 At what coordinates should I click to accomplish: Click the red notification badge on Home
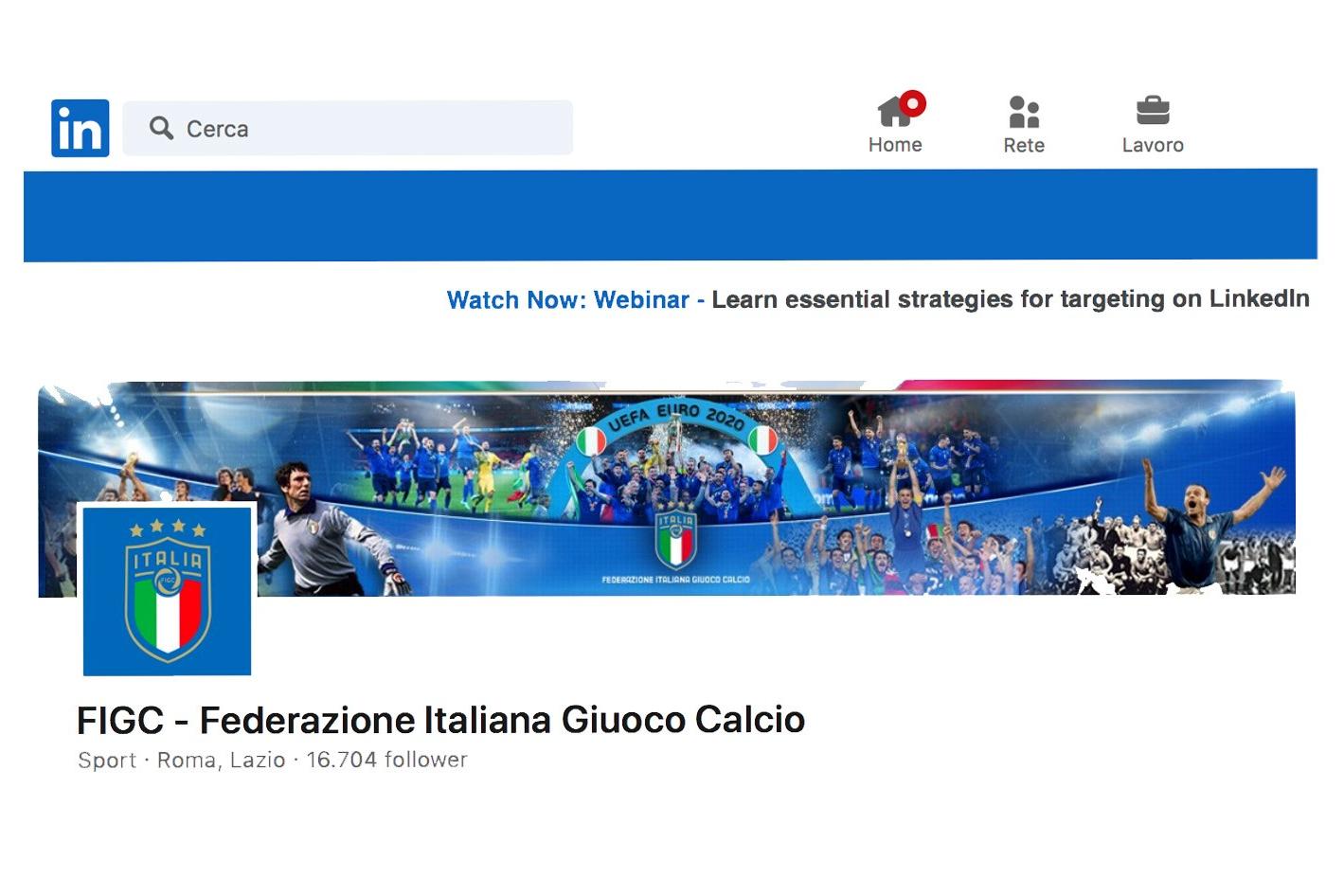[x=913, y=103]
